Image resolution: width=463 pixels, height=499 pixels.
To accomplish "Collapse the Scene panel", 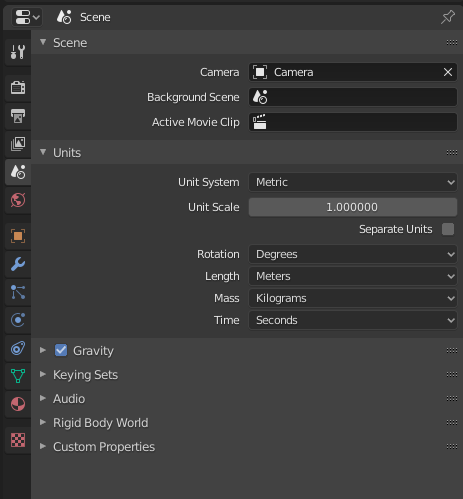I will click(x=43, y=42).
